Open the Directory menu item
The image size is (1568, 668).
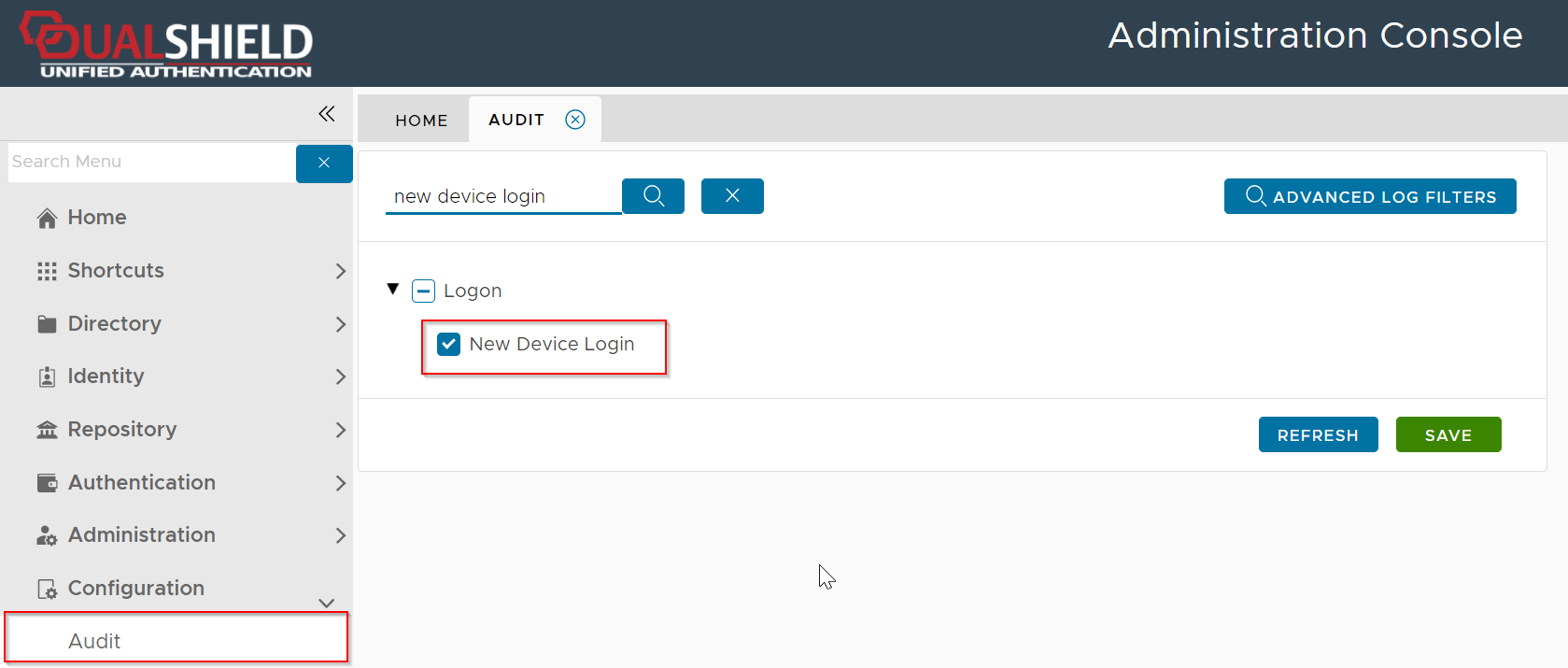(114, 324)
